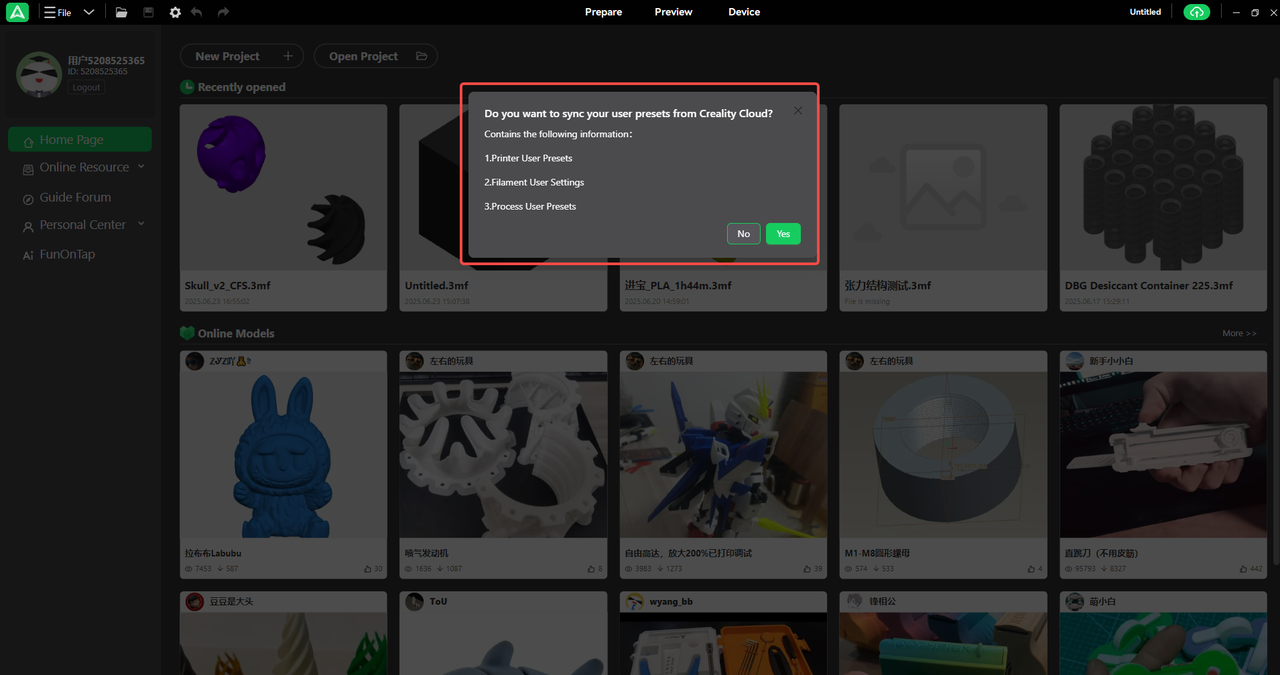Click the 进宝_PLA_1h44m.3mf file name
Screen dimensions: 1280x675
coord(678,286)
